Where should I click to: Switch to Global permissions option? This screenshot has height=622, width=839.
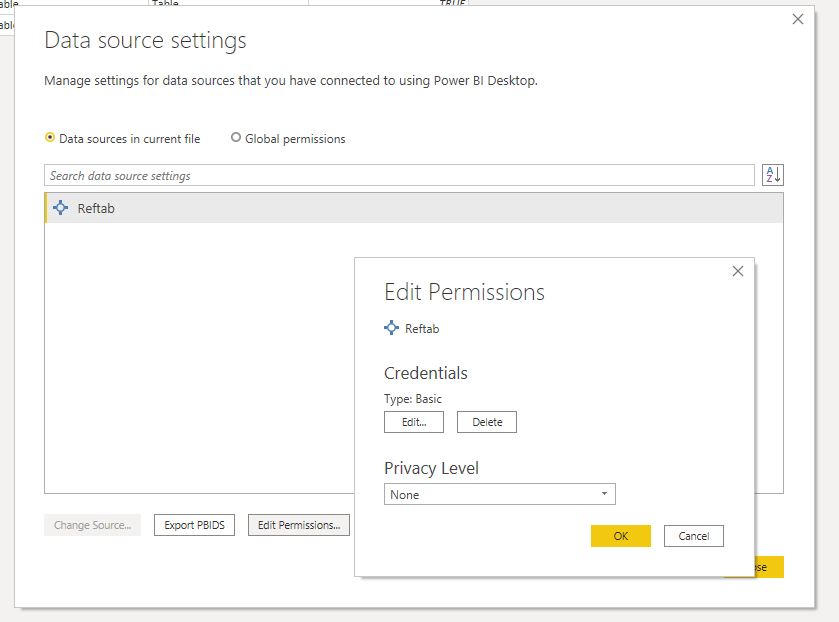235,138
